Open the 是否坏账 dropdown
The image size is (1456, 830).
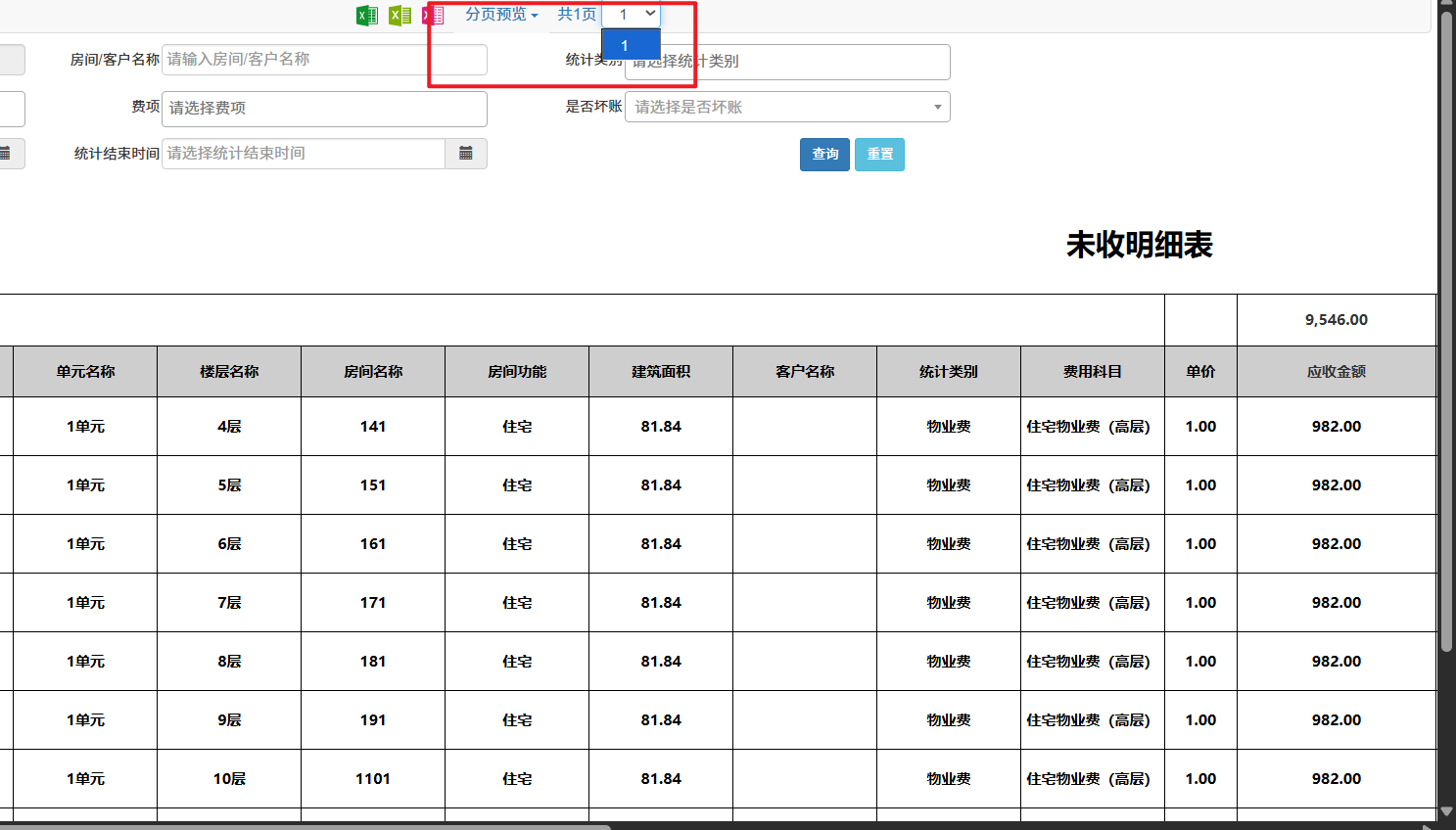coord(787,107)
